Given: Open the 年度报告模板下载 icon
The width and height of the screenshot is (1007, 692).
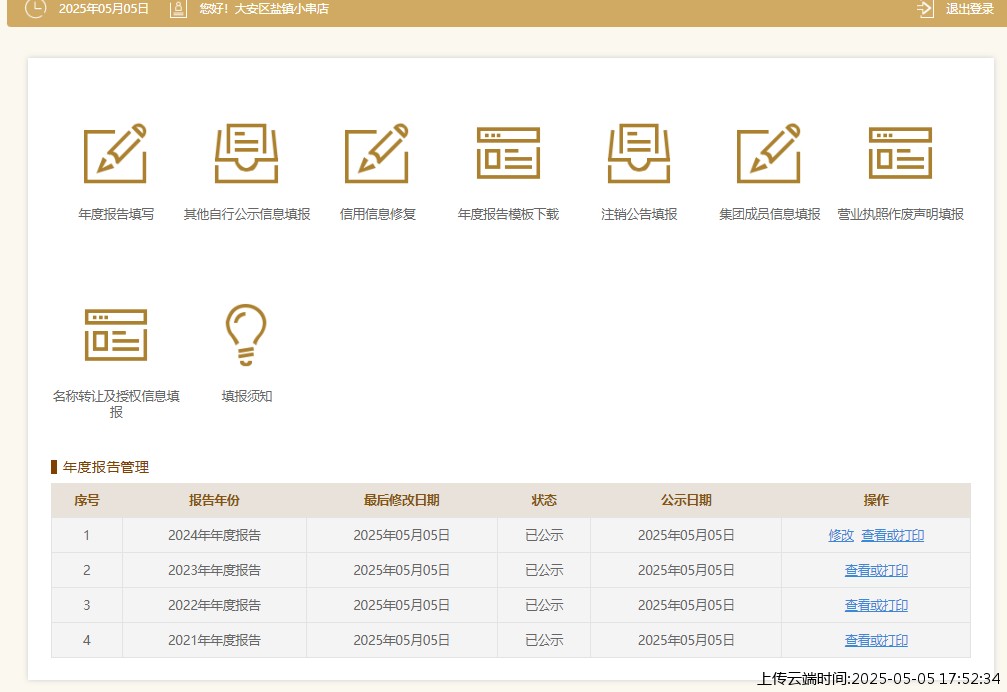Looking at the screenshot, I should click(x=508, y=153).
